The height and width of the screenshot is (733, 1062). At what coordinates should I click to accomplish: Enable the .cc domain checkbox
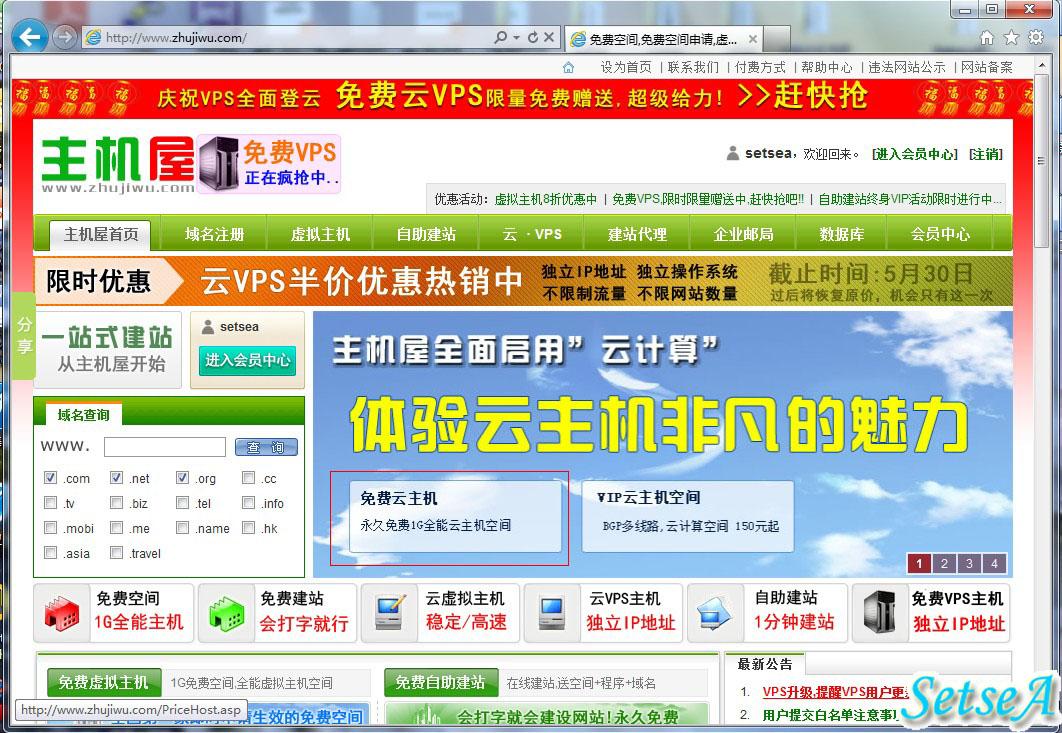249,478
